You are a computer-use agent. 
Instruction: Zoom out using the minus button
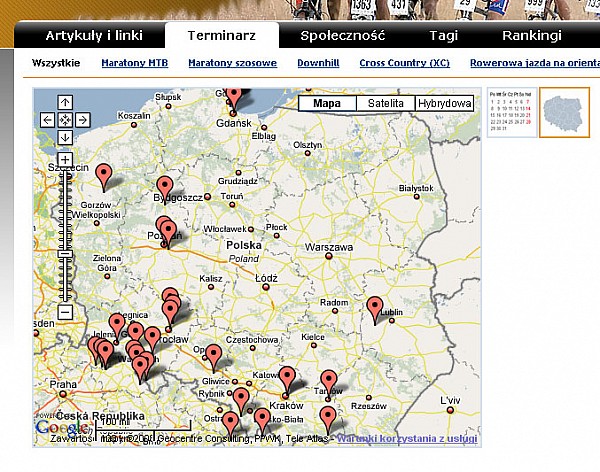tap(65, 313)
